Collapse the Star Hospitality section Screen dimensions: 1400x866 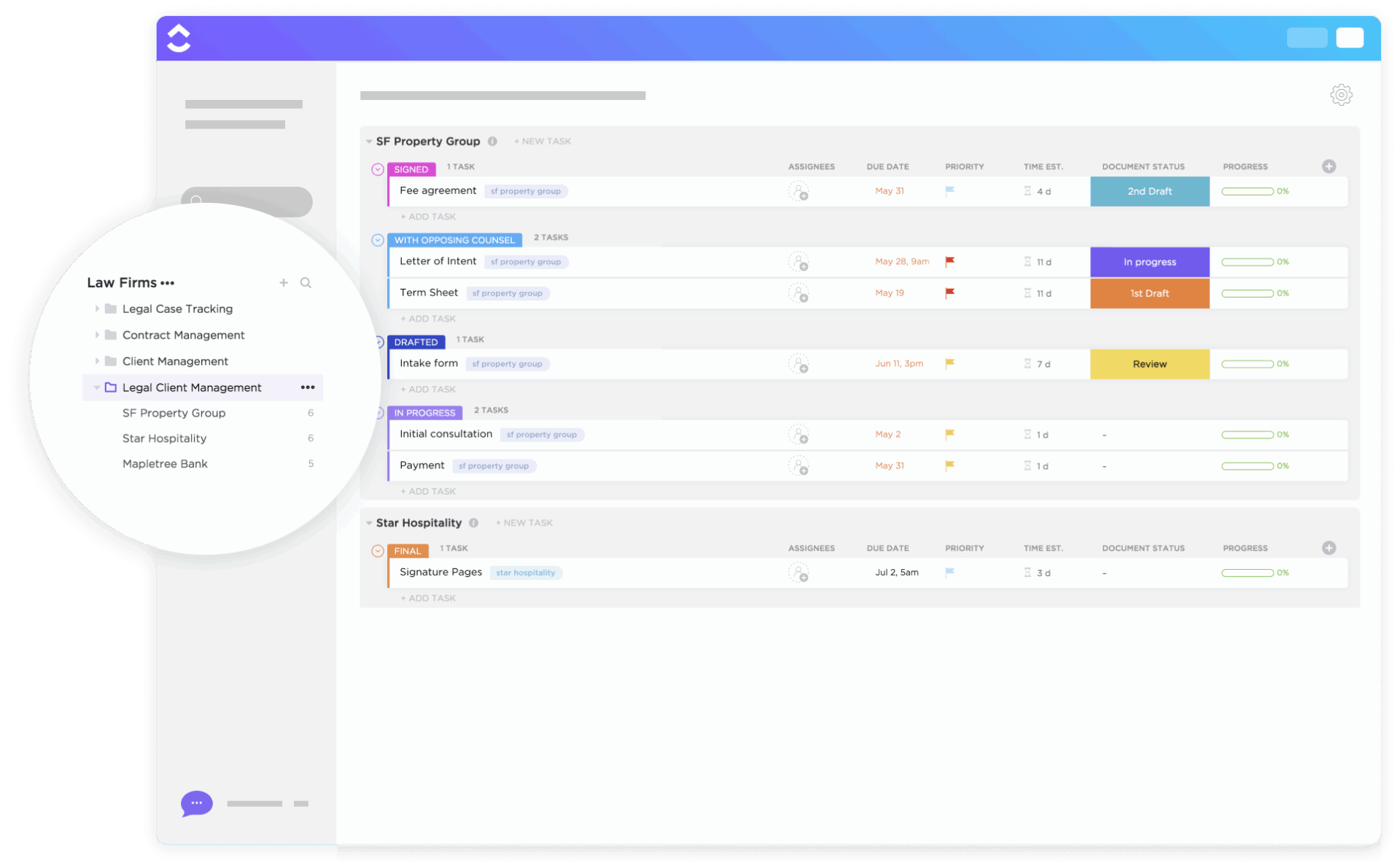pos(368,522)
